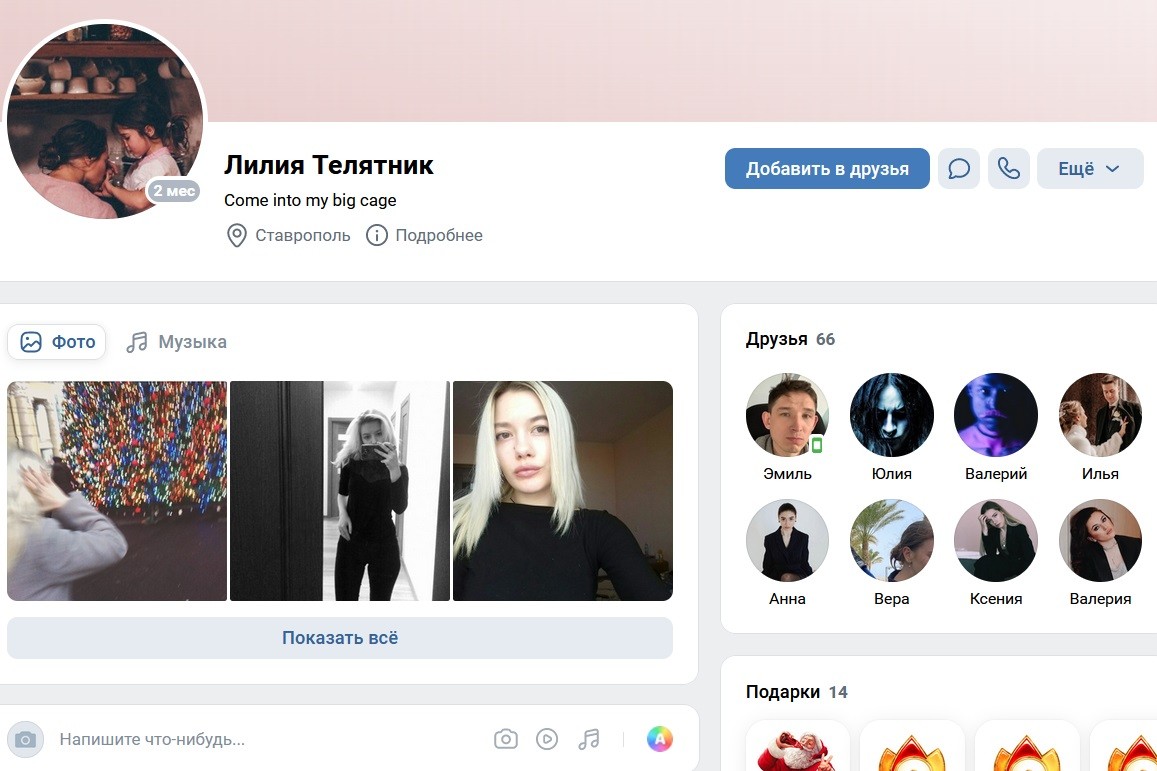Screen dimensions: 1157x771
Task: Open friend Эмиль's avatar
Action: click(787, 415)
